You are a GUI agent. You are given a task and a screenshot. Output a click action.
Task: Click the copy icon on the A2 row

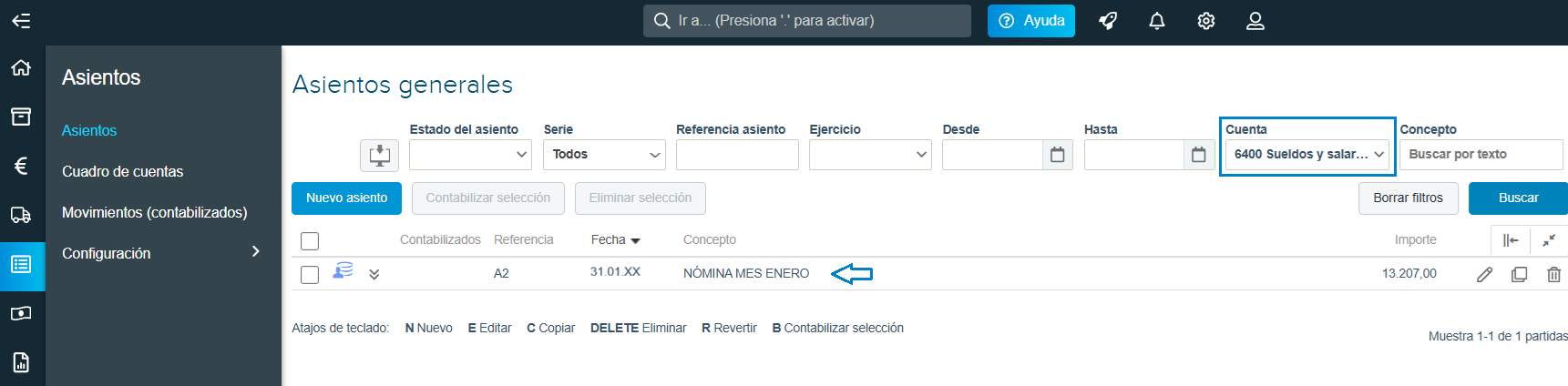pyautogui.click(x=1519, y=274)
